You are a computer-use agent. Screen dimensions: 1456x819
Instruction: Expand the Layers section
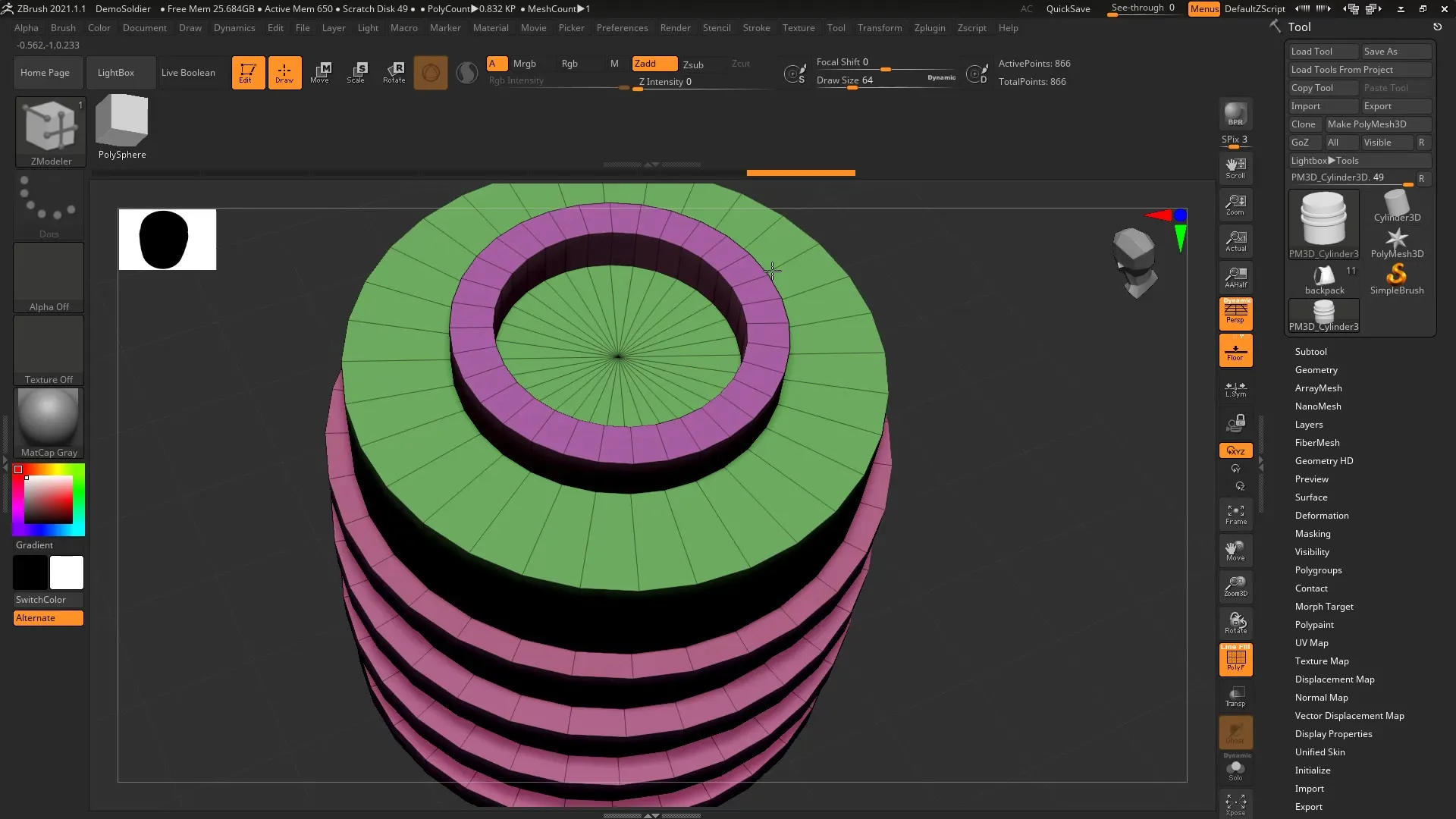[1308, 425]
